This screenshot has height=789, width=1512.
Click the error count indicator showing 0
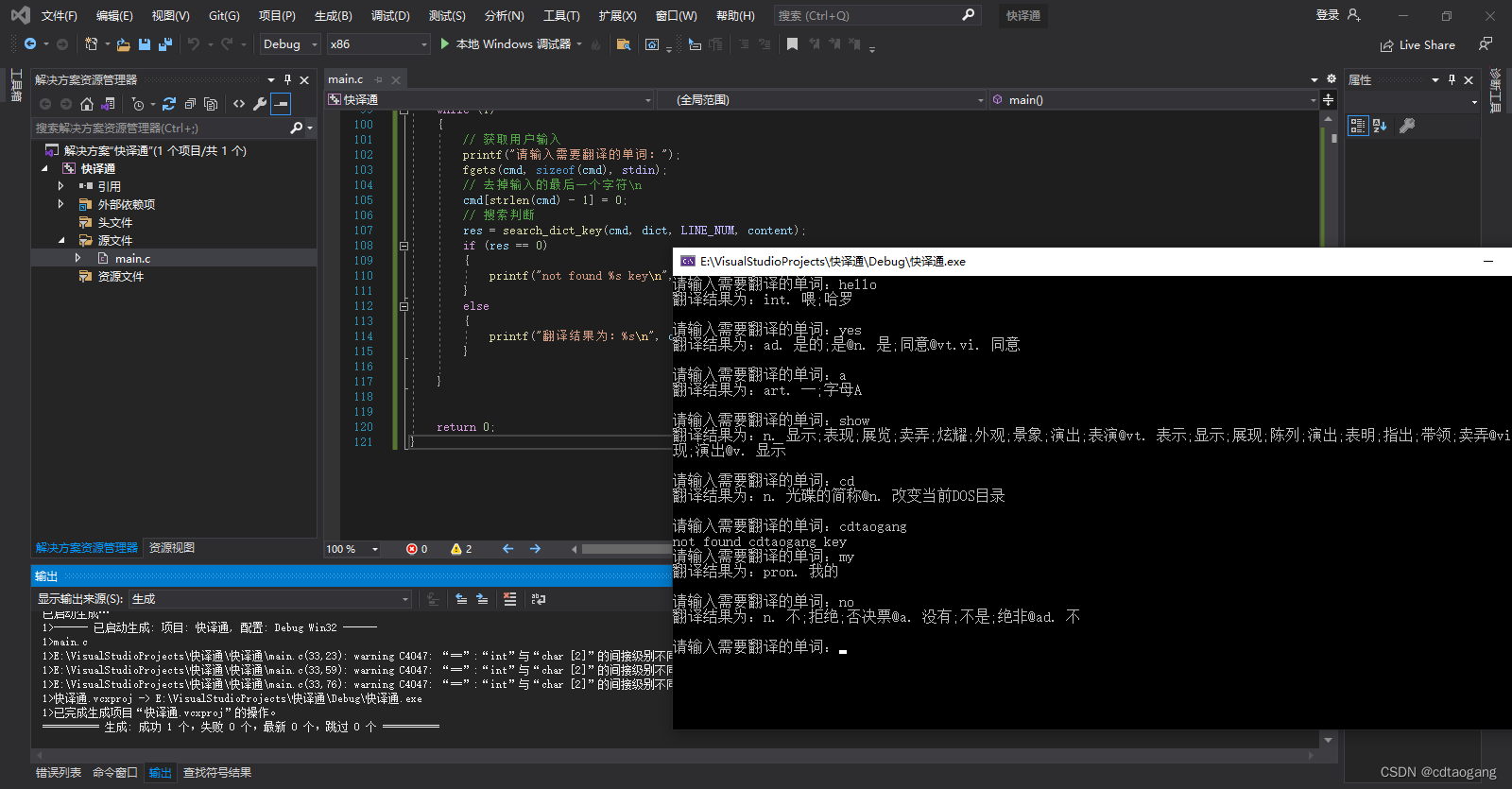click(x=417, y=549)
